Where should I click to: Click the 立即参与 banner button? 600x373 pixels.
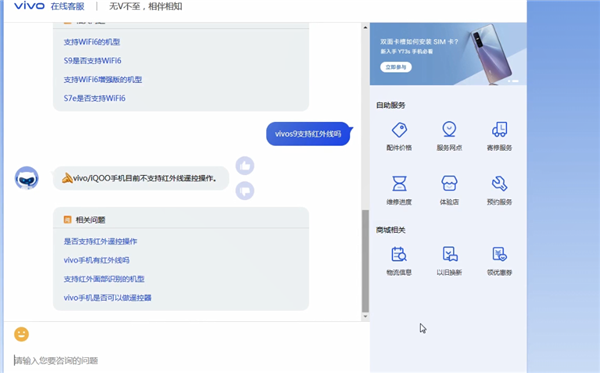click(396, 67)
